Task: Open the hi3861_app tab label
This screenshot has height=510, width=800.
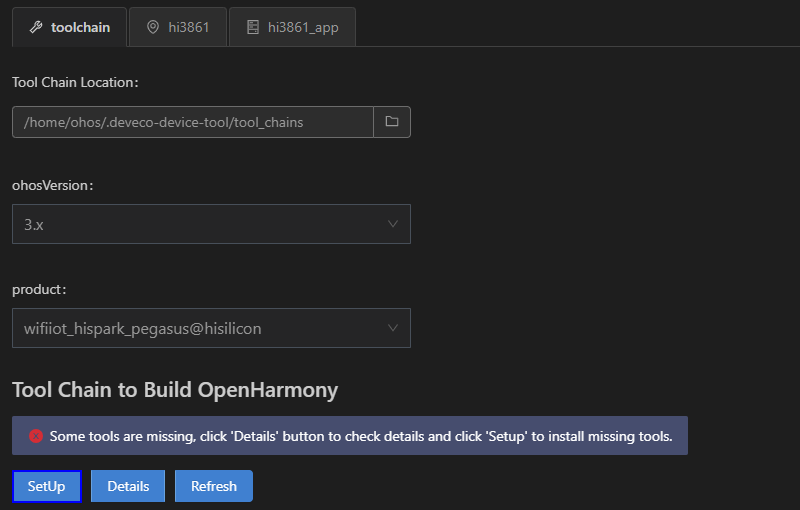Action: click(x=303, y=28)
